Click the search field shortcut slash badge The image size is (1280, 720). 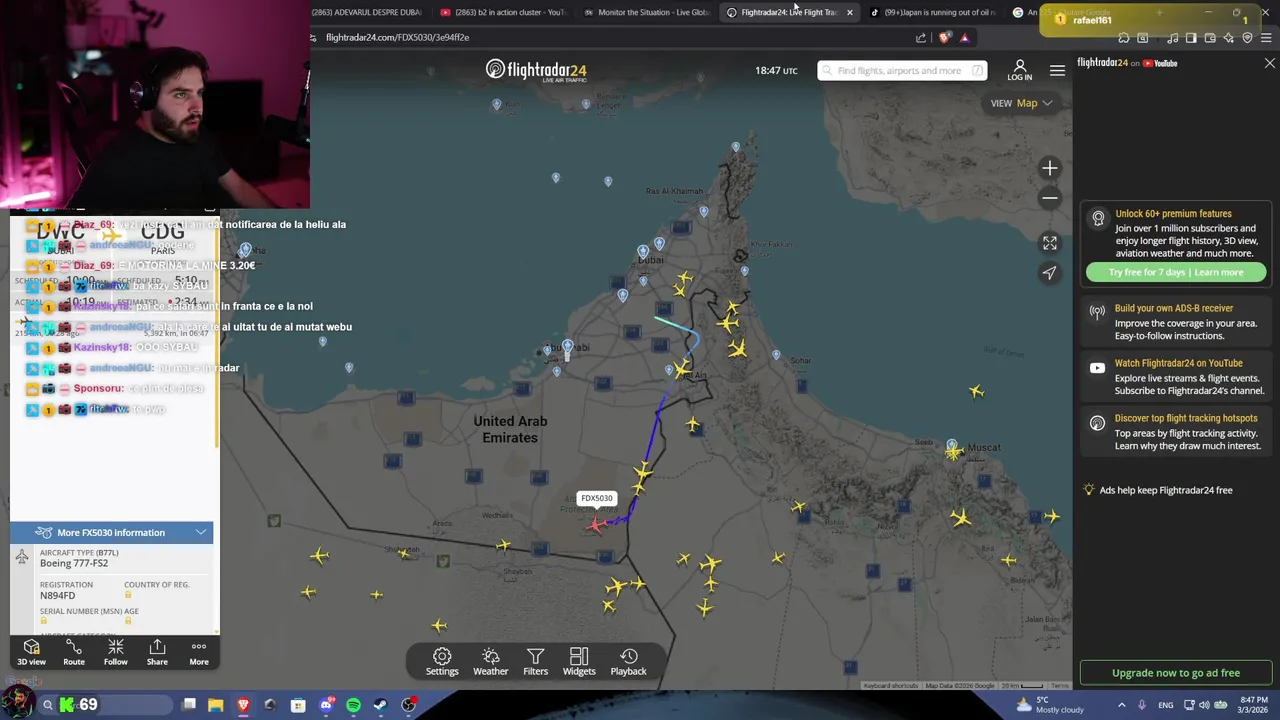pyautogui.click(x=979, y=70)
